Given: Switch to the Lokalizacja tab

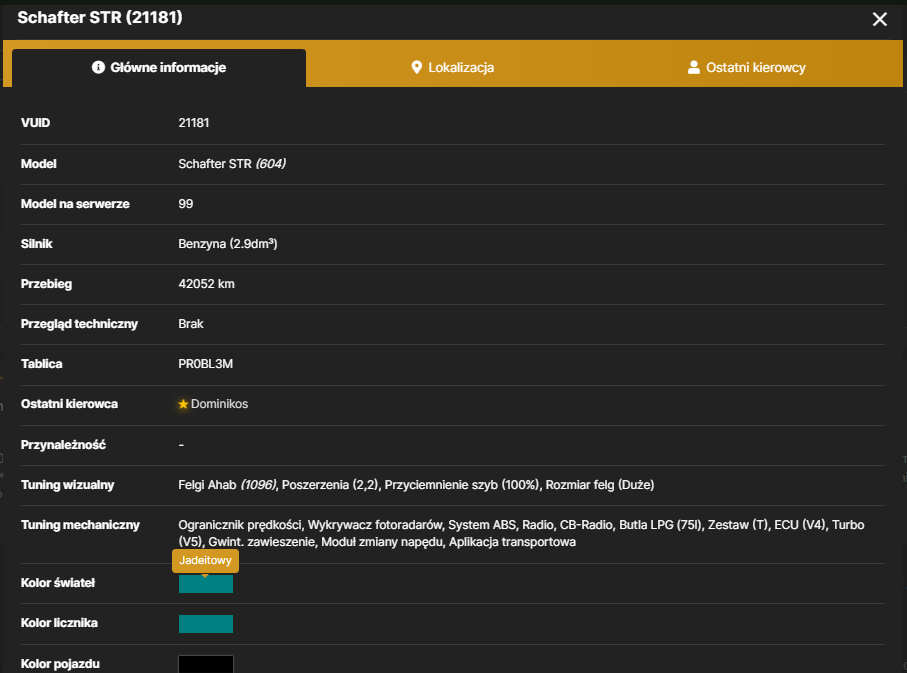Looking at the screenshot, I should [452, 68].
